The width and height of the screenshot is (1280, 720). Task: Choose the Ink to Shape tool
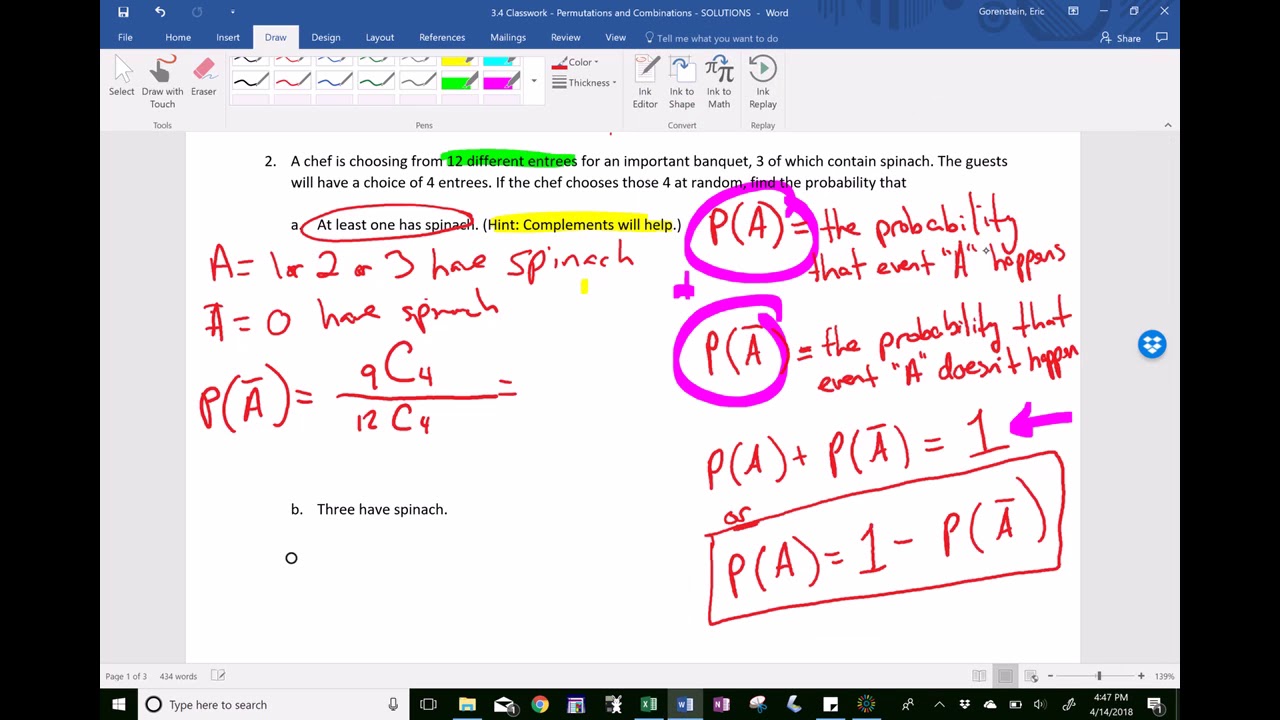(682, 82)
